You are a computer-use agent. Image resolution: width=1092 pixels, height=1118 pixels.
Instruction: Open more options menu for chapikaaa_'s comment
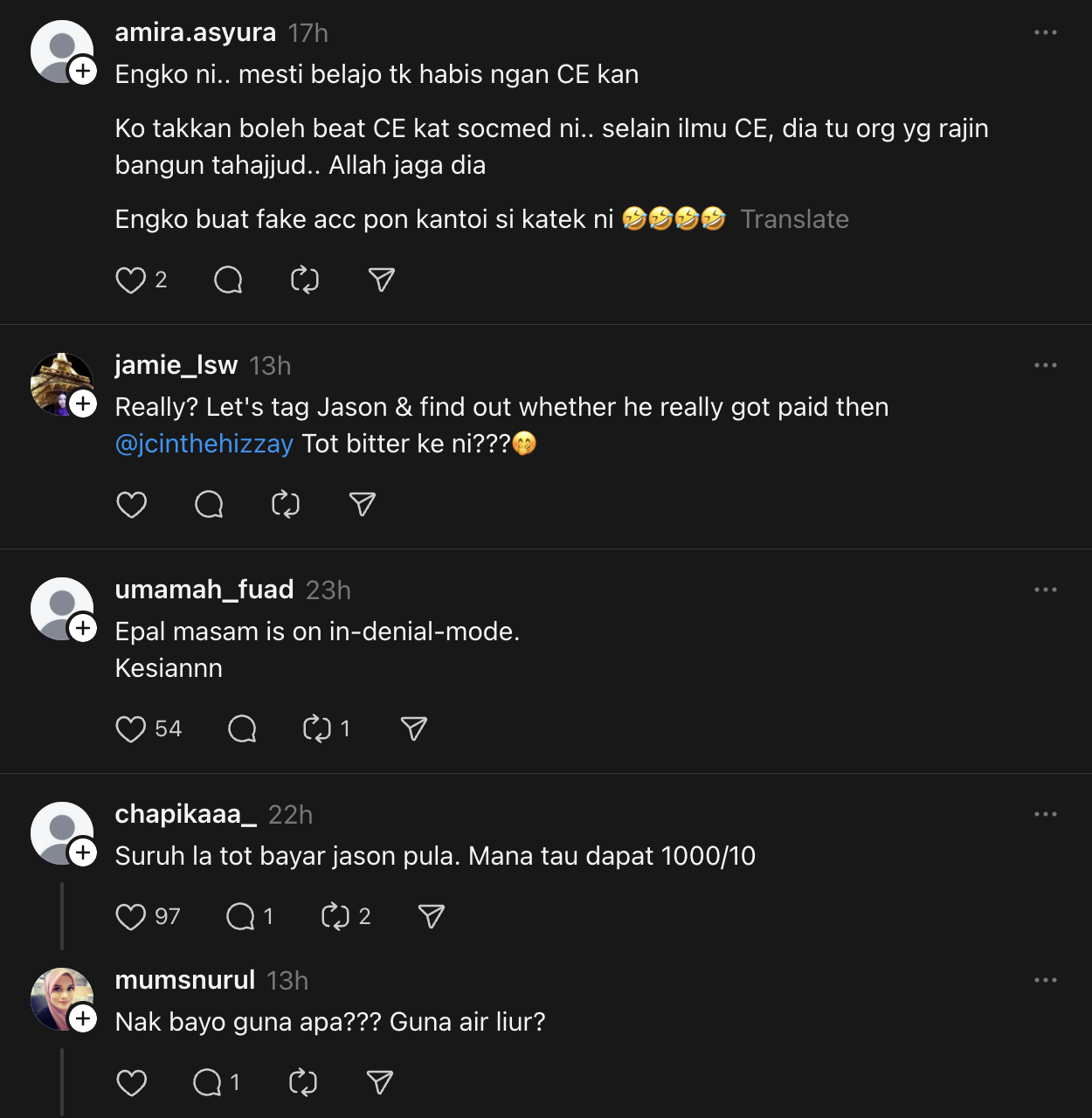click(1046, 814)
